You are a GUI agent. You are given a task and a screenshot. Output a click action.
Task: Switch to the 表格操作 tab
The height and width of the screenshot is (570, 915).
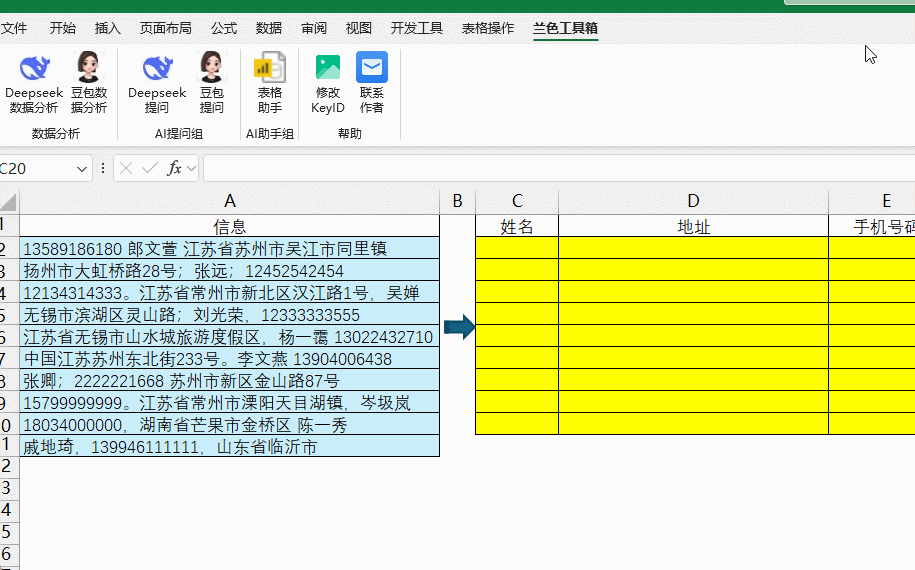point(488,28)
